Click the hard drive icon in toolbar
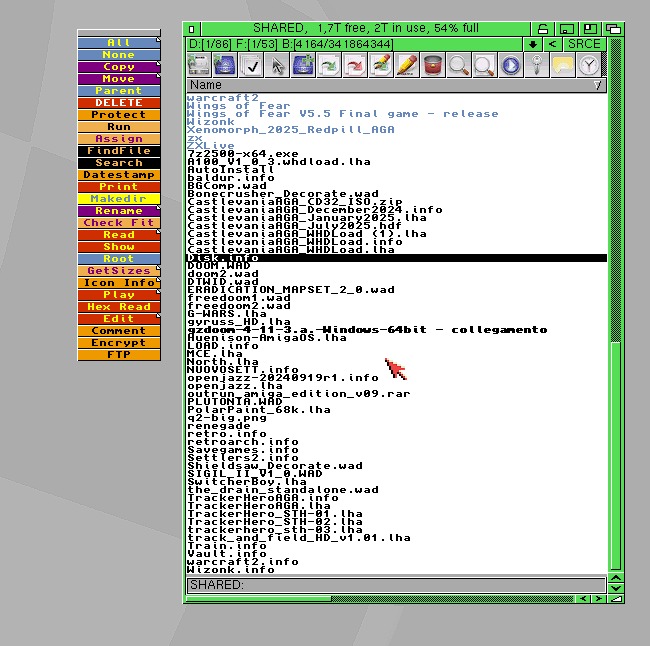The width and height of the screenshot is (650, 646). [x=199, y=66]
